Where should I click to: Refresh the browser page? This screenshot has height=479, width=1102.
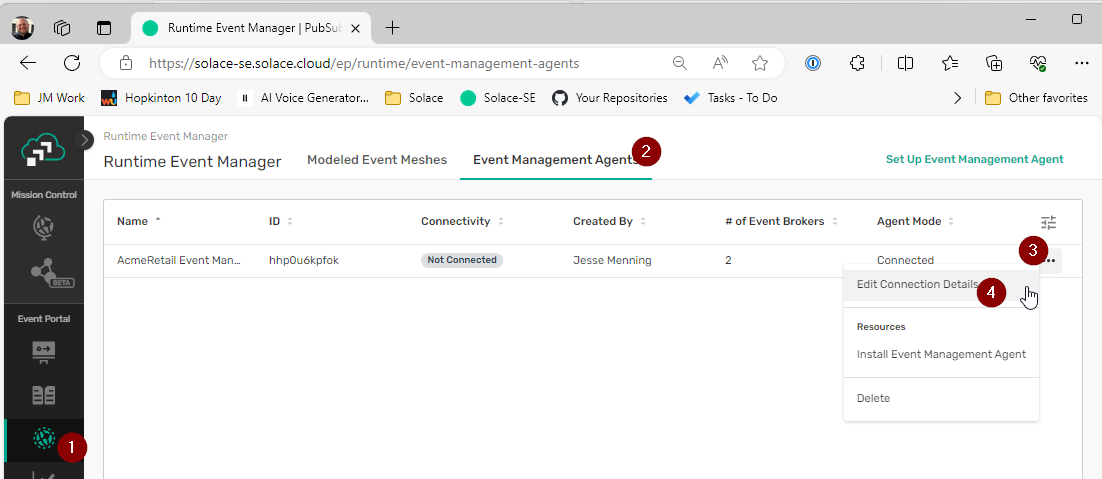pos(72,63)
